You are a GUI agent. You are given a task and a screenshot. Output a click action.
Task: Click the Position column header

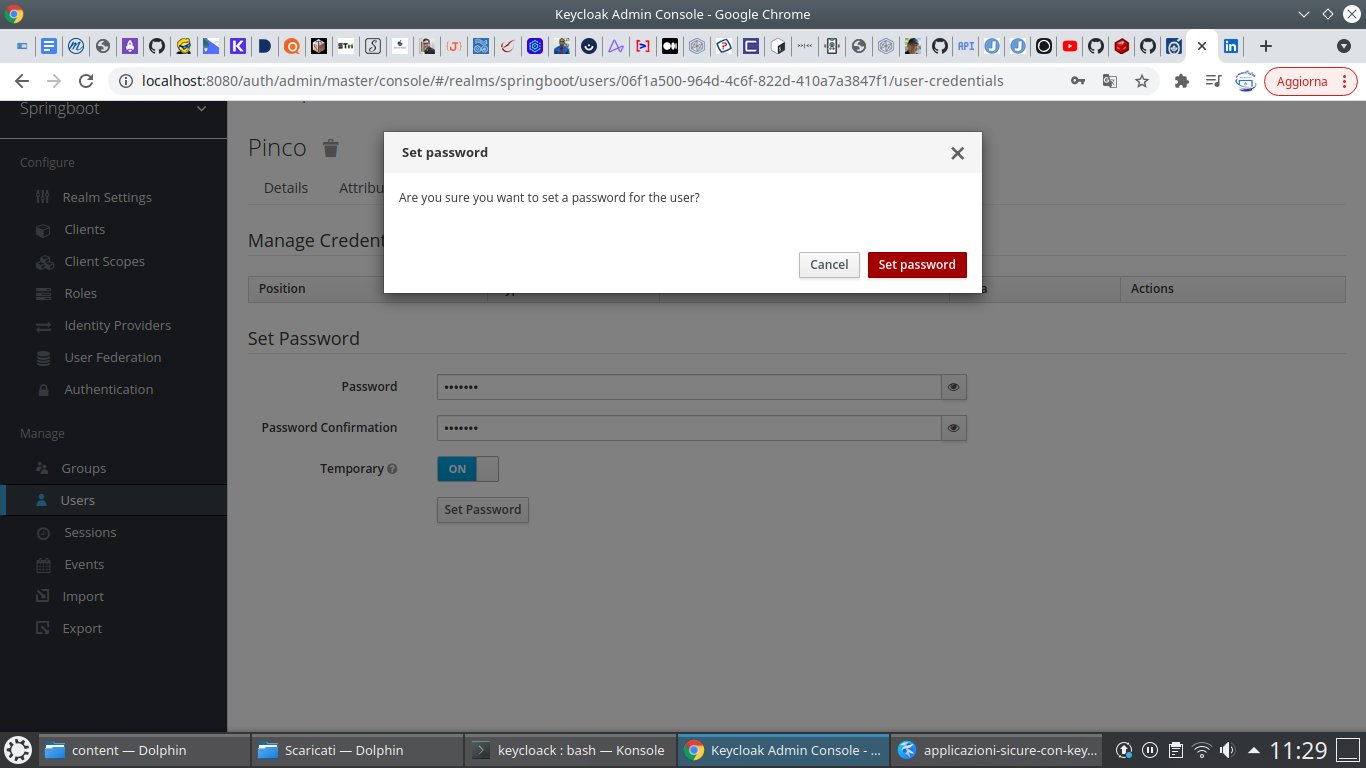pos(282,289)
